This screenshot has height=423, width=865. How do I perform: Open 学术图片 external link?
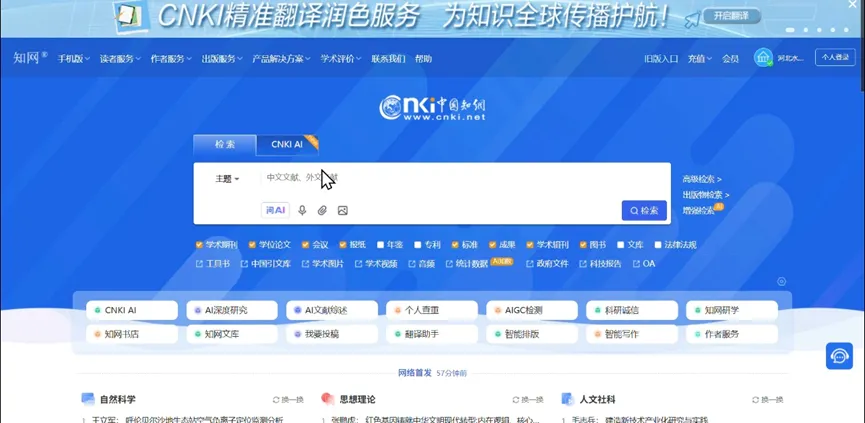(x=322, y=264)
